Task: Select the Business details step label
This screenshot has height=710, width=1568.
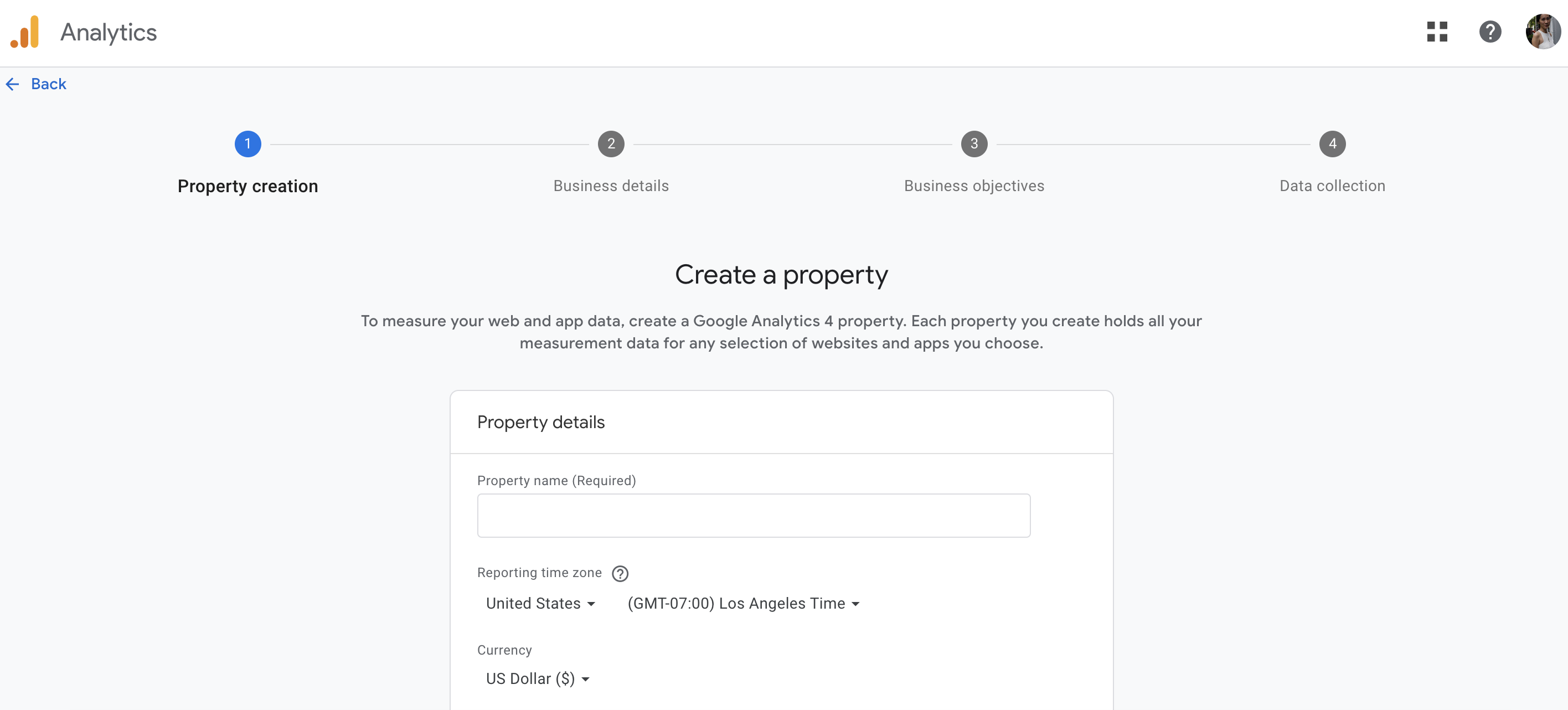Action: click(611, 186)
